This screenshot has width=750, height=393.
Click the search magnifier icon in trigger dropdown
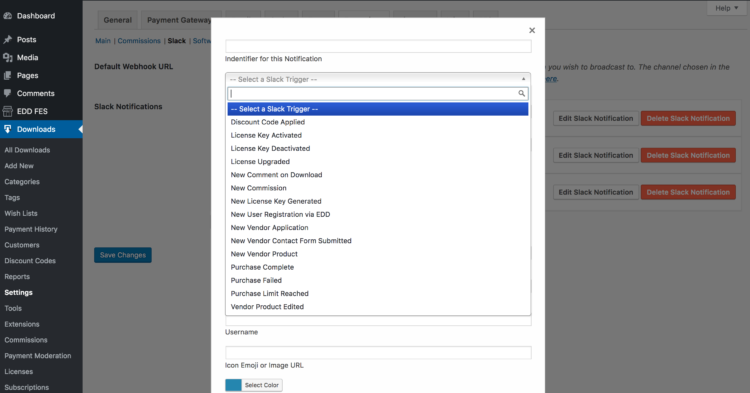click(x=521, y=94)
